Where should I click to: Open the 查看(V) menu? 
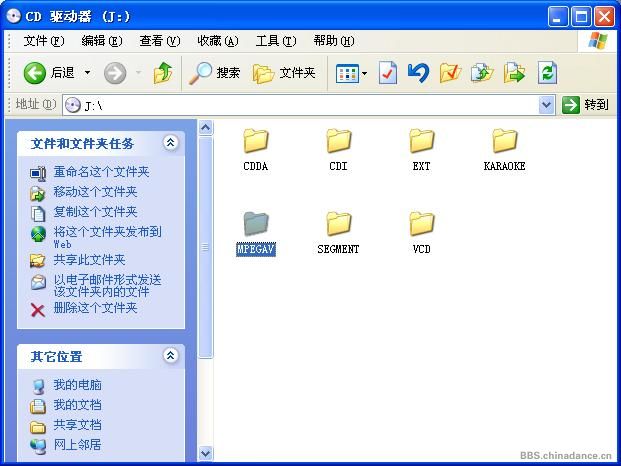[x=159, y=41]
